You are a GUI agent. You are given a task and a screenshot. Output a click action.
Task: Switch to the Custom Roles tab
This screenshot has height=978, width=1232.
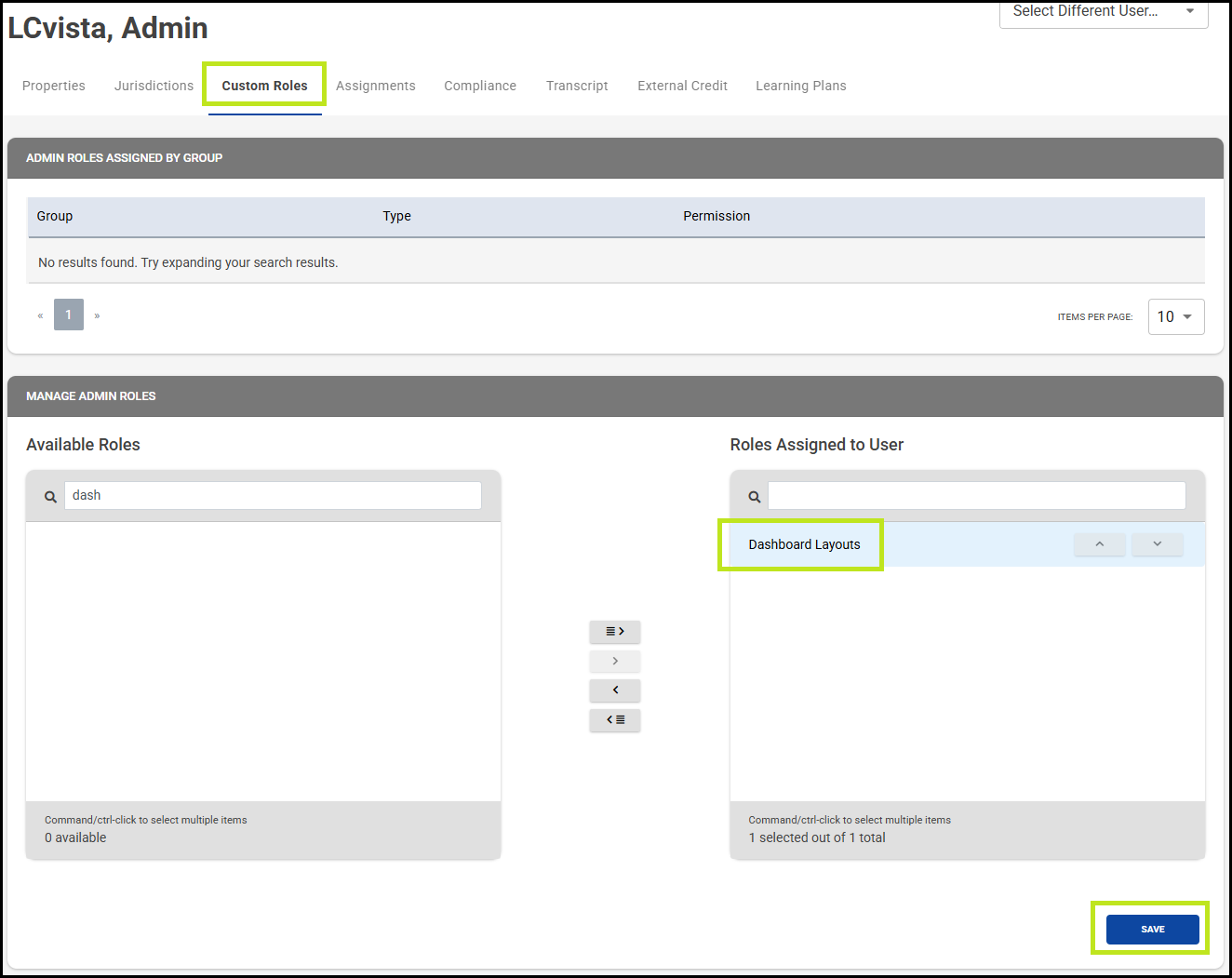click(x=264, y=86)
